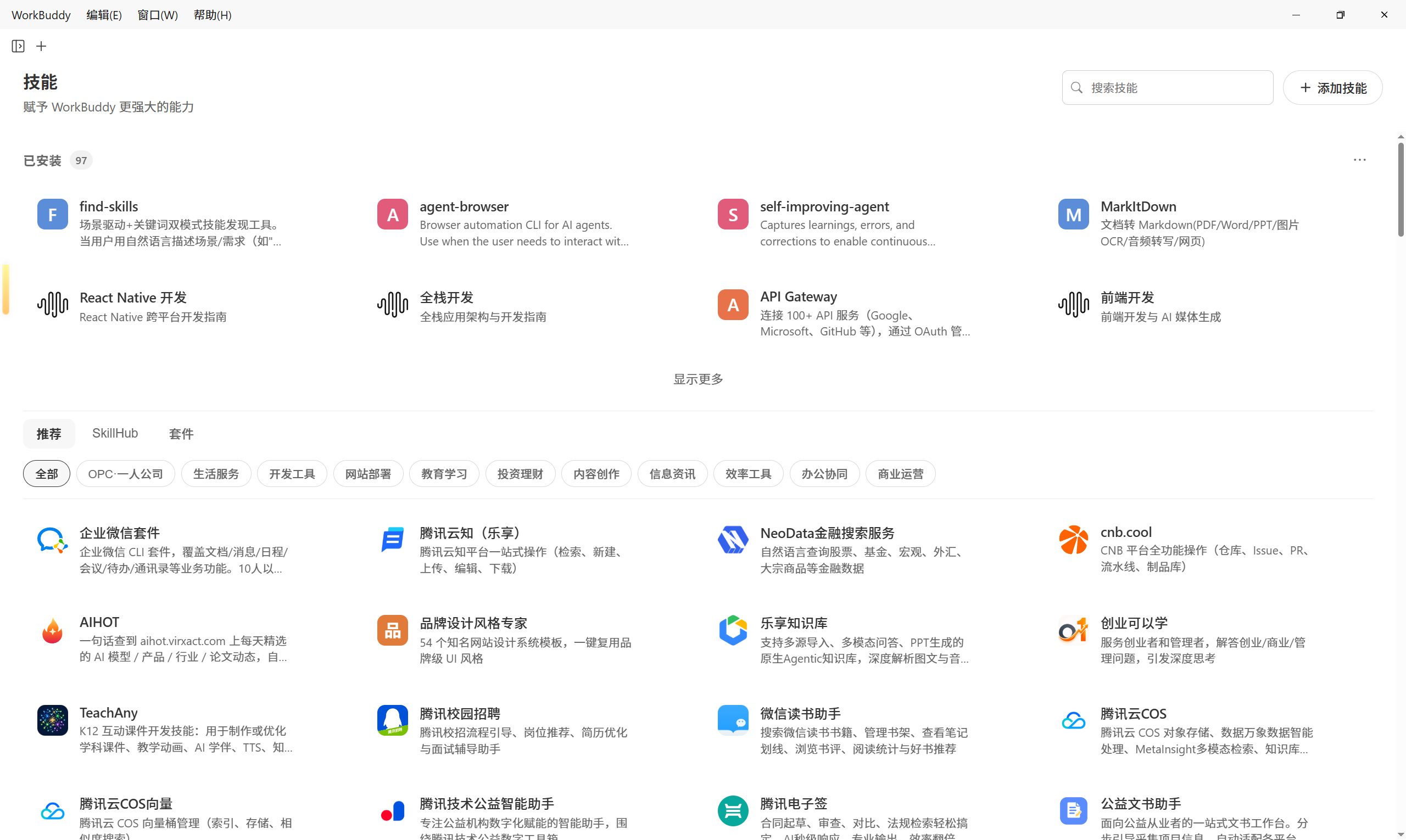Select the 生活服务 category filter
This screenshot has height=840, width=1406.
click(216, 474)
